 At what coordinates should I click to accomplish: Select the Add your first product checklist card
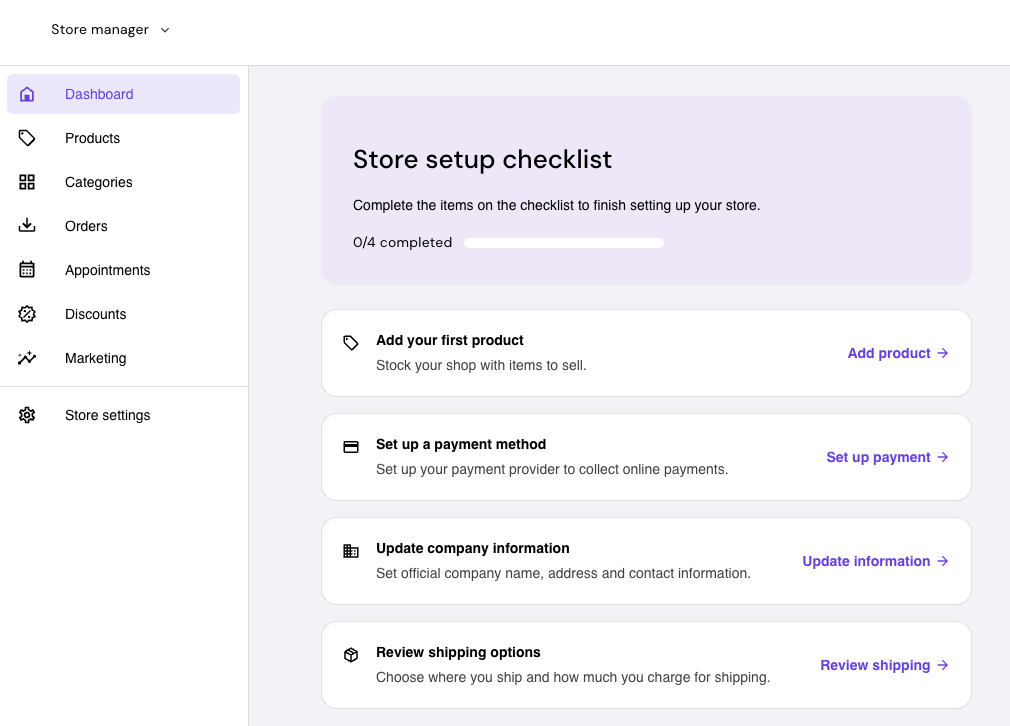coord(645,352)
